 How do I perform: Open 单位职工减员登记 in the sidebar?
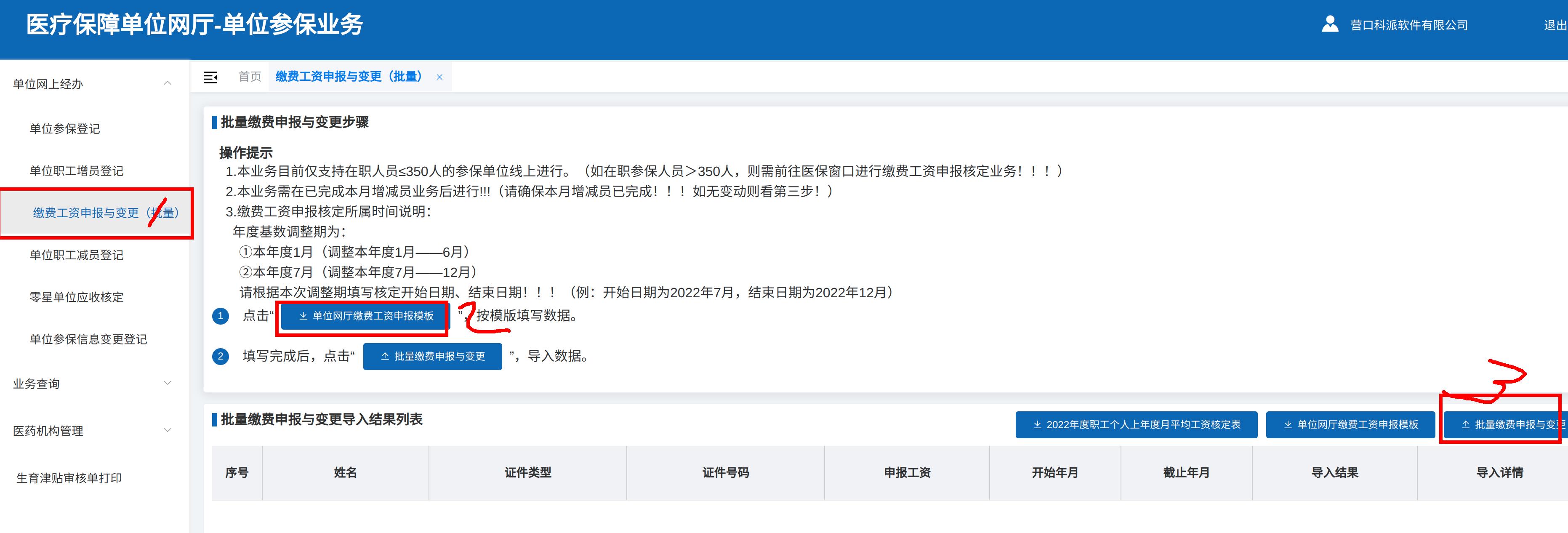[77, 255]
